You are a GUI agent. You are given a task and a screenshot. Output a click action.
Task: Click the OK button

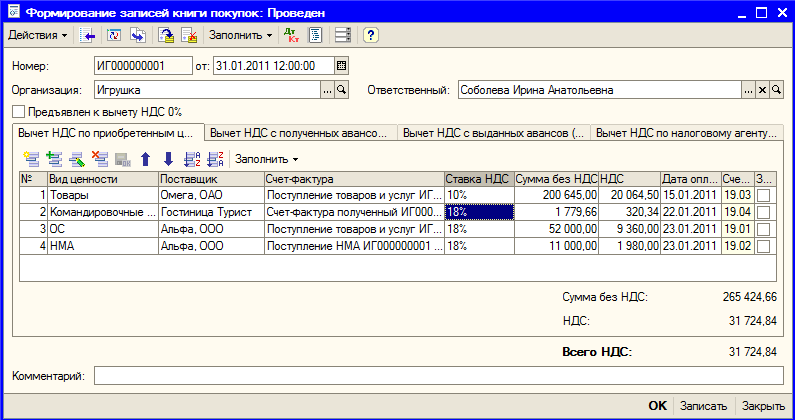click(x=658, y=406)
